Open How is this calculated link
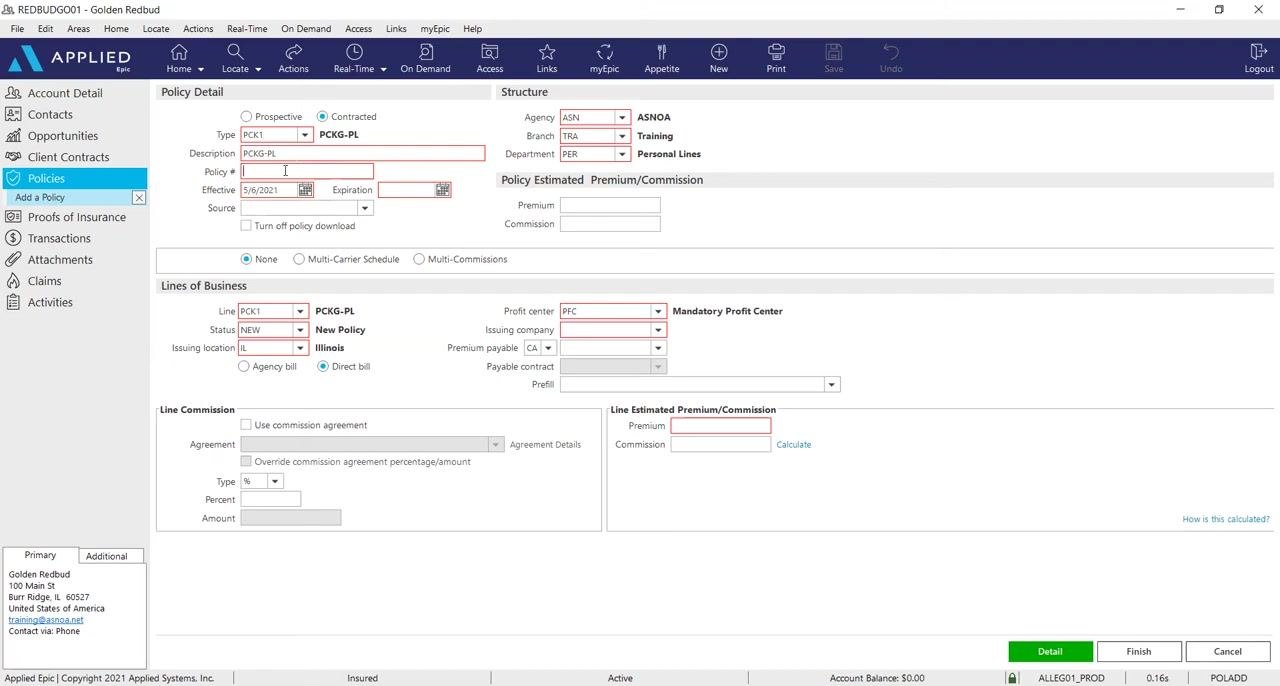 pyautogui.click(x=1226, y=519)
